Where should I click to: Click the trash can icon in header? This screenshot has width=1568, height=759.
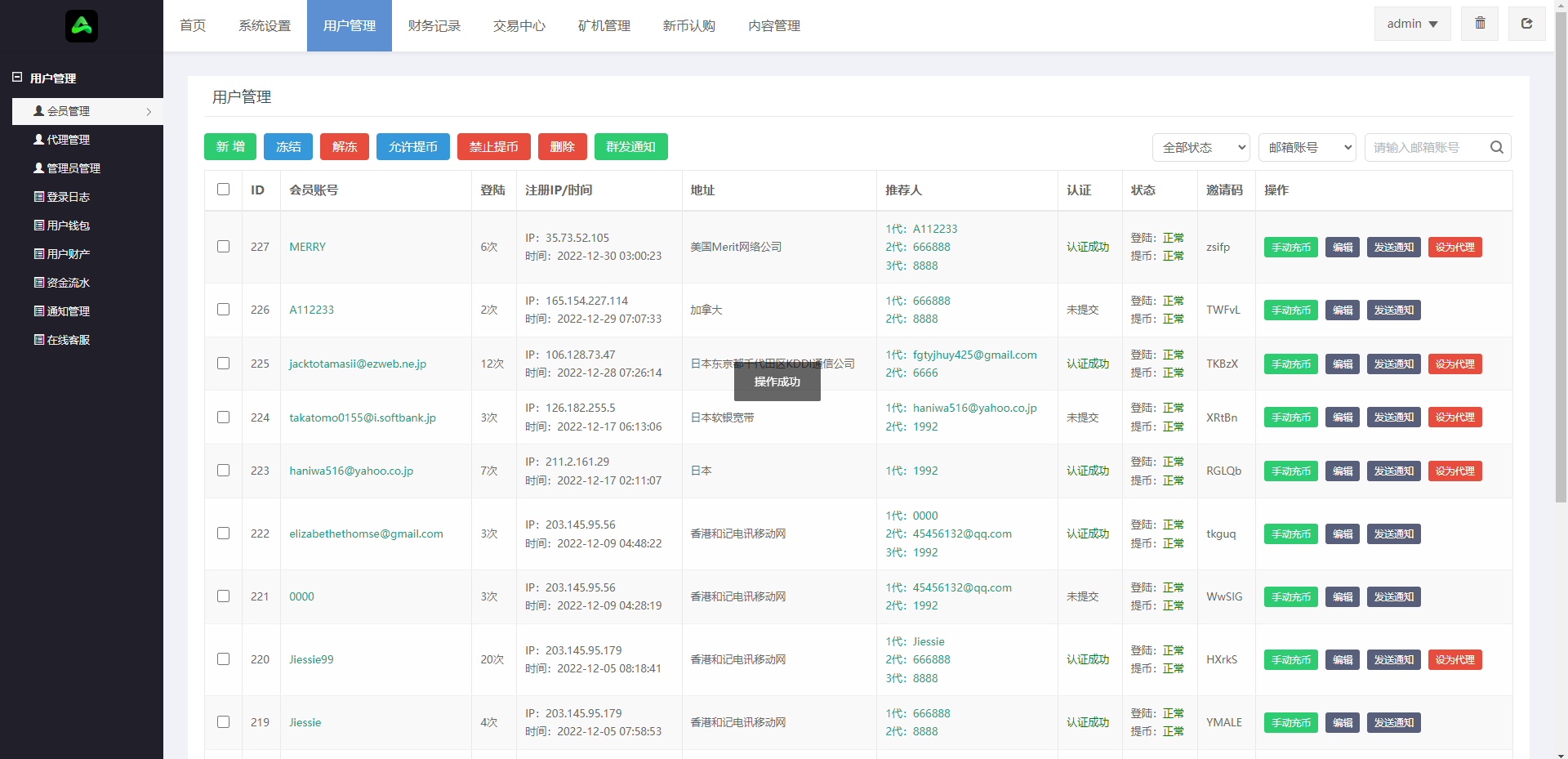point(1480,24)
